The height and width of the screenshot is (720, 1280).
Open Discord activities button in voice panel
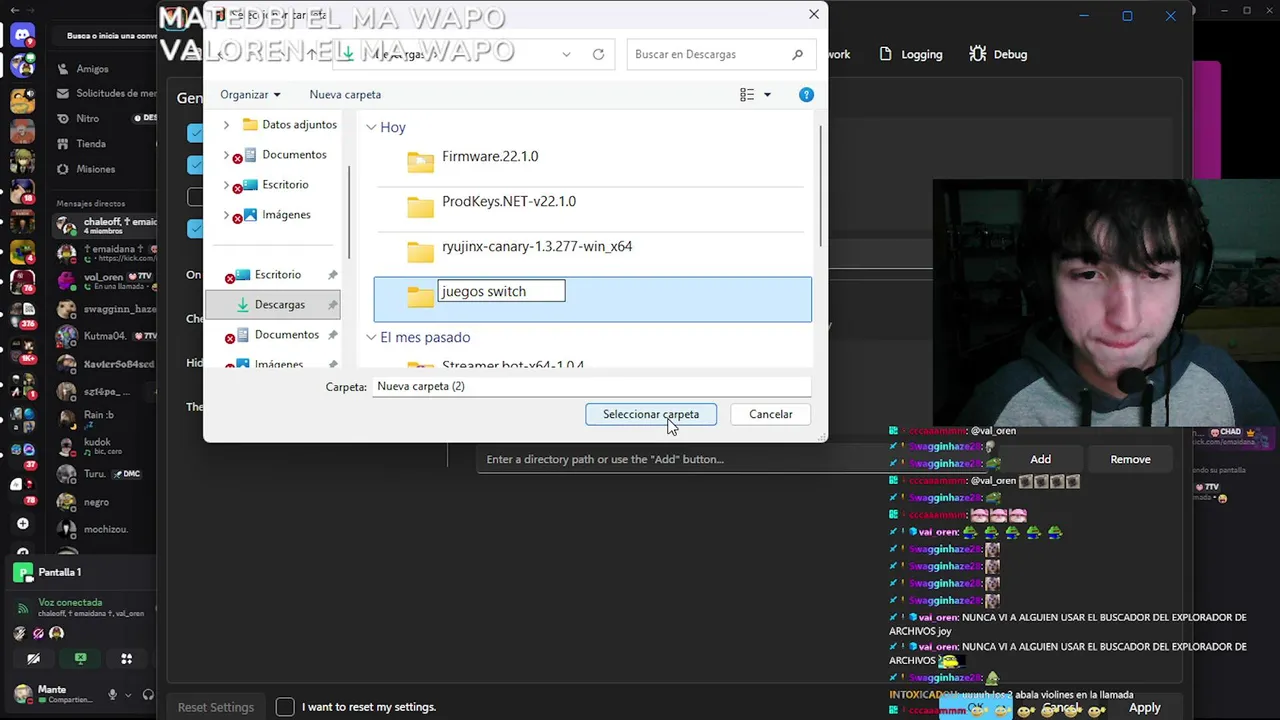pos(126,659)
